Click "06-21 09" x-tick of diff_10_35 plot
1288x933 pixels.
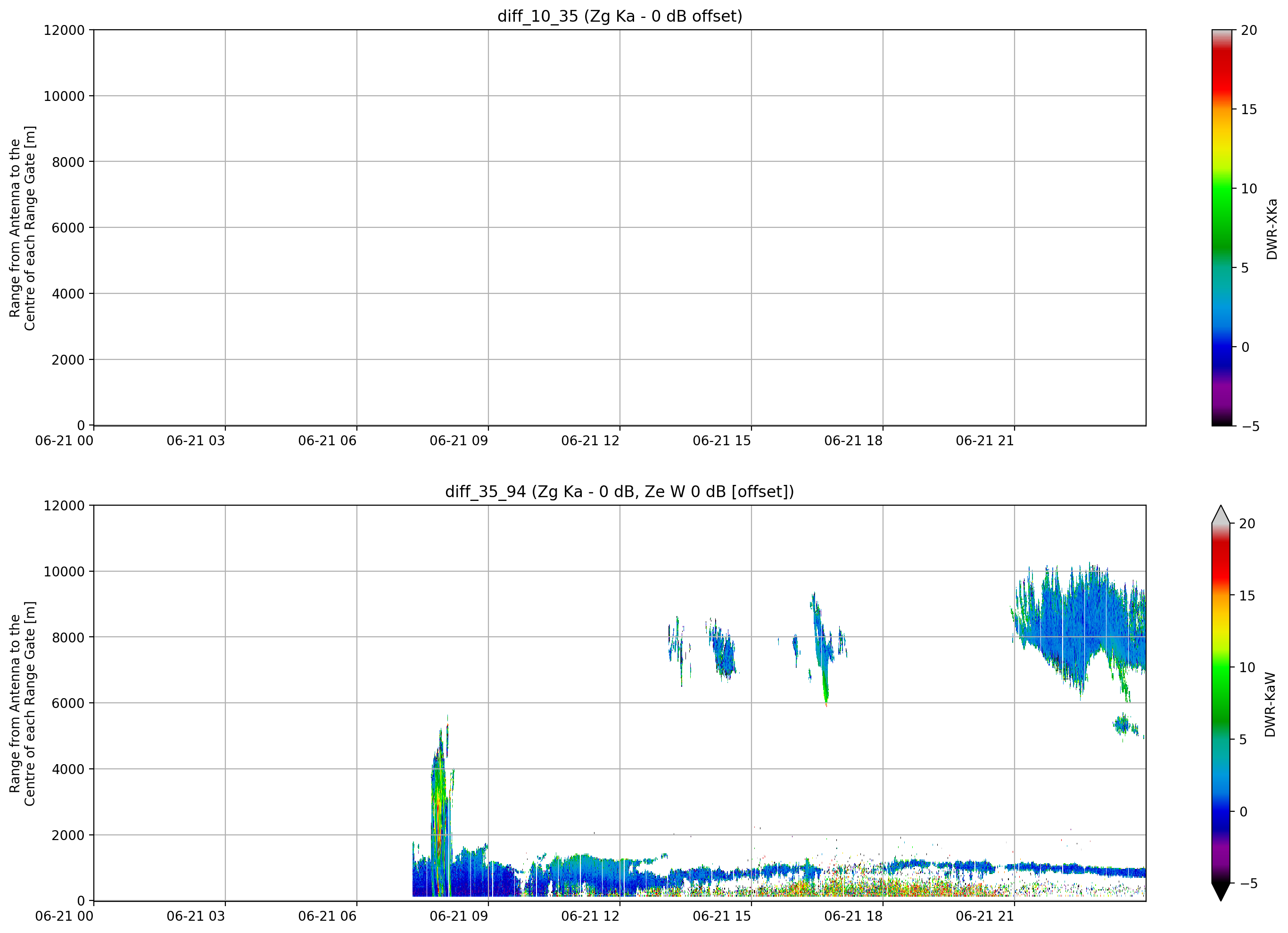tap(459, 441)
